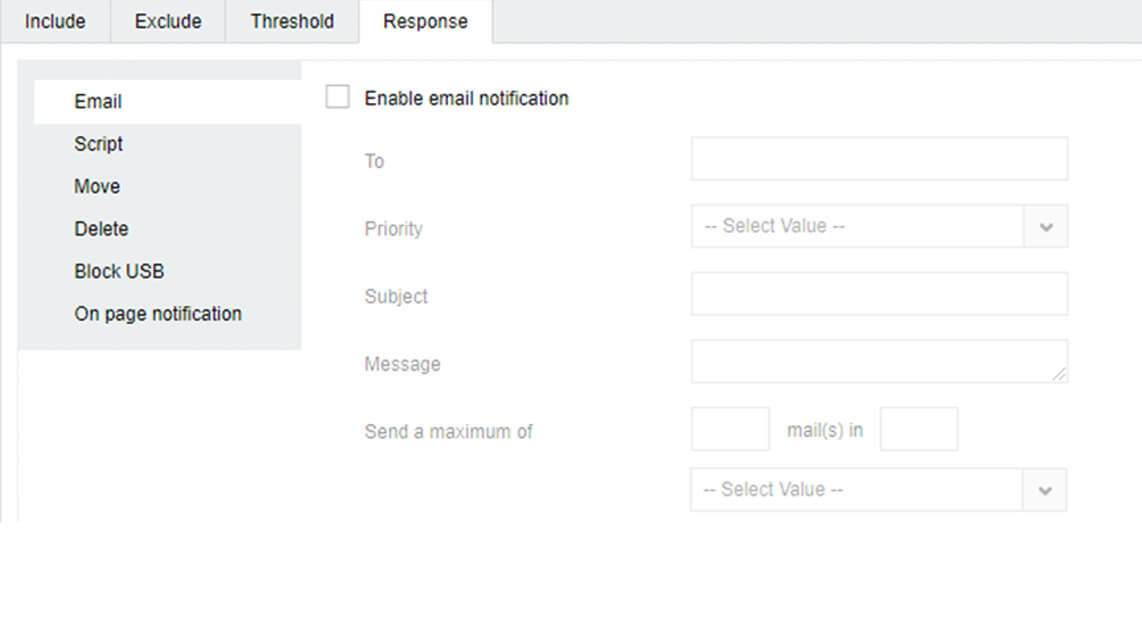Screen dimensions: 1142x618
Task: Open the Threshold tab
Action: [292, 21]
